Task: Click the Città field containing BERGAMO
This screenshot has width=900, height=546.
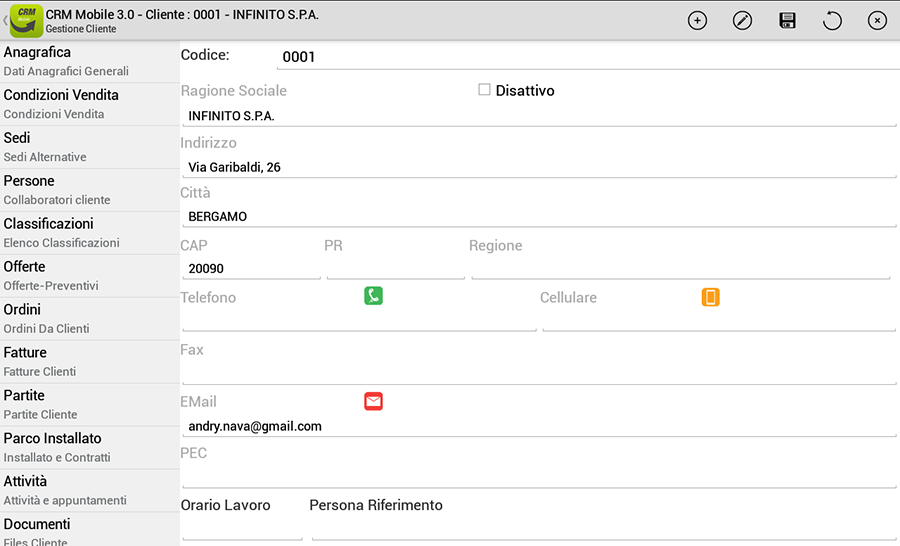Action: point(539,216)
